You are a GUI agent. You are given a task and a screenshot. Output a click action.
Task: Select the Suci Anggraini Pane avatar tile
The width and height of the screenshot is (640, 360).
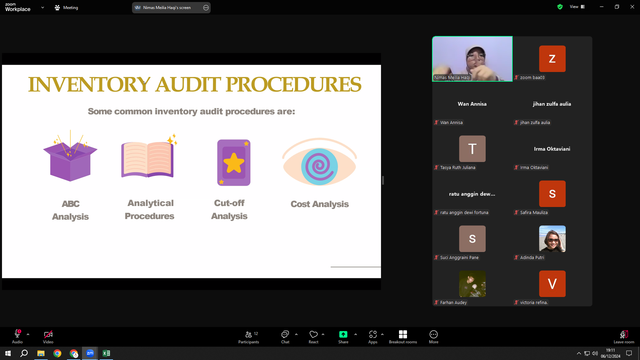[472, 239]
